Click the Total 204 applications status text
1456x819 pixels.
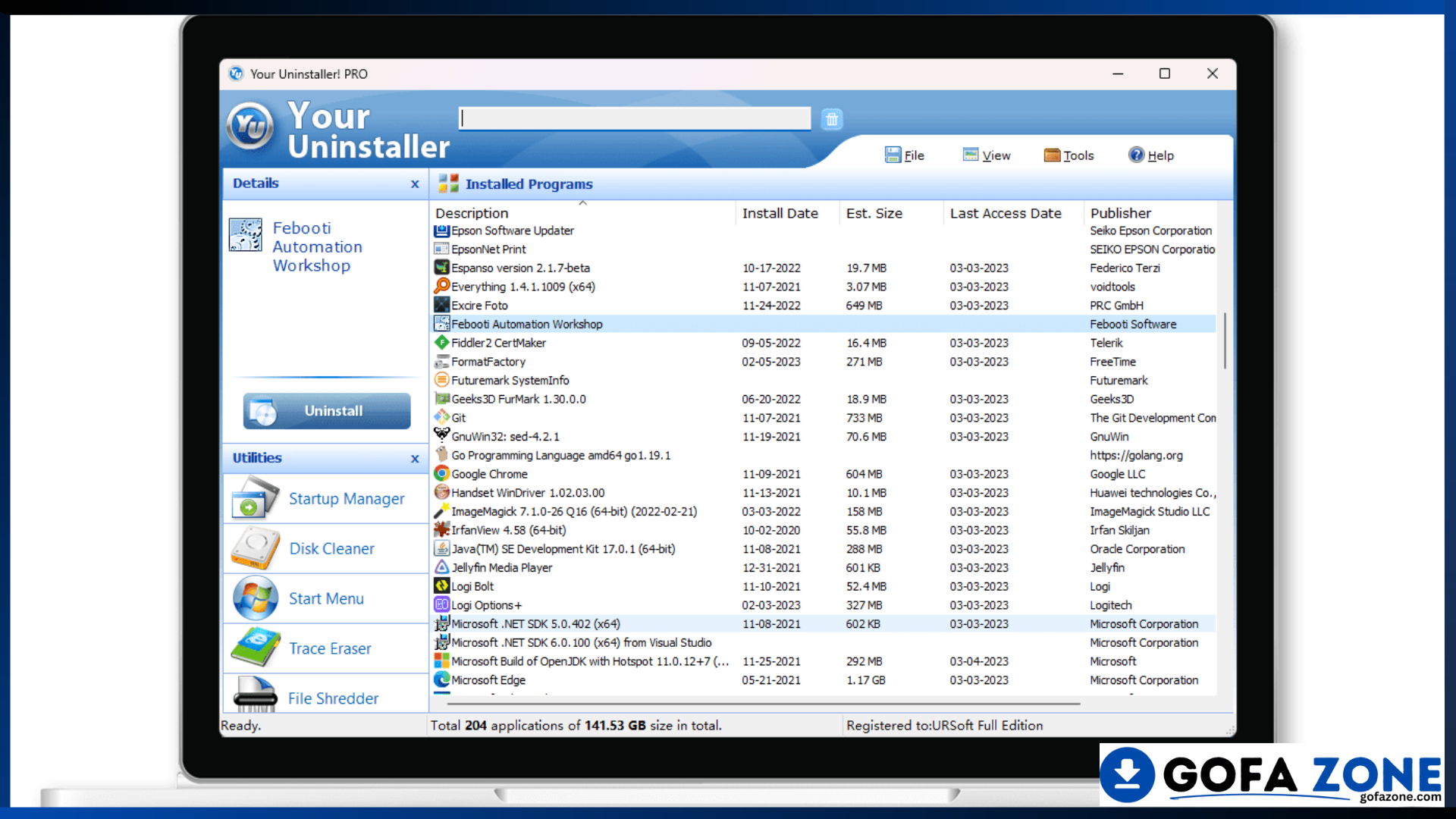(576, 726)
